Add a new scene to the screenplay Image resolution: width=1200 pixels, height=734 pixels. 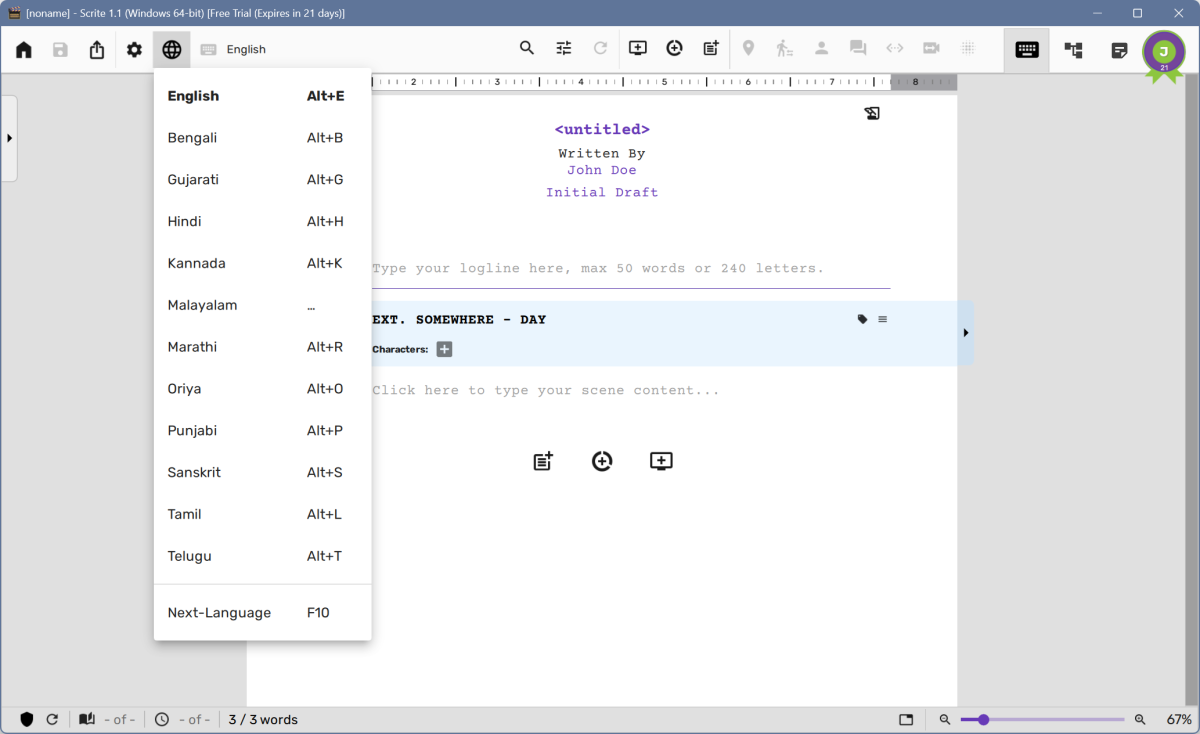pyautogui.click(x=637, y=47)
